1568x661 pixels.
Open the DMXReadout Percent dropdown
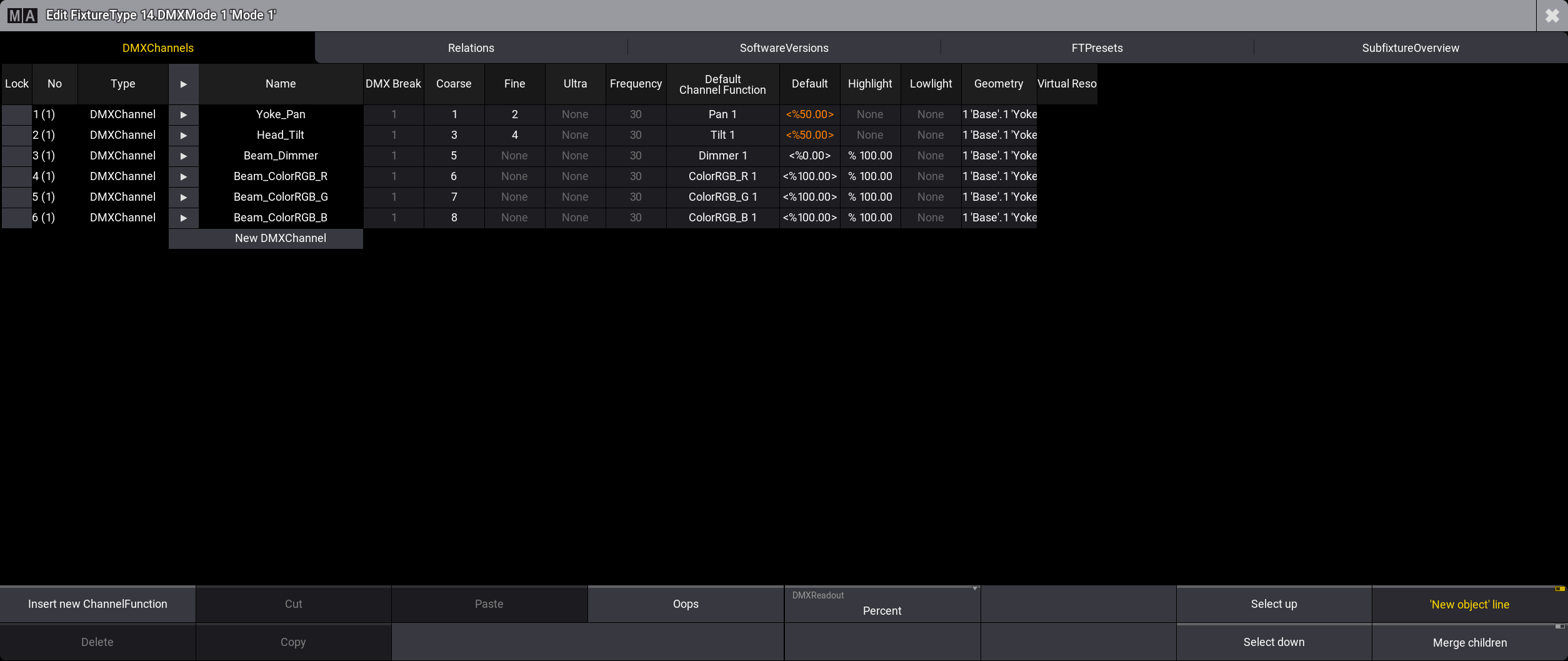pyautogui.click(x=881, y=604)
